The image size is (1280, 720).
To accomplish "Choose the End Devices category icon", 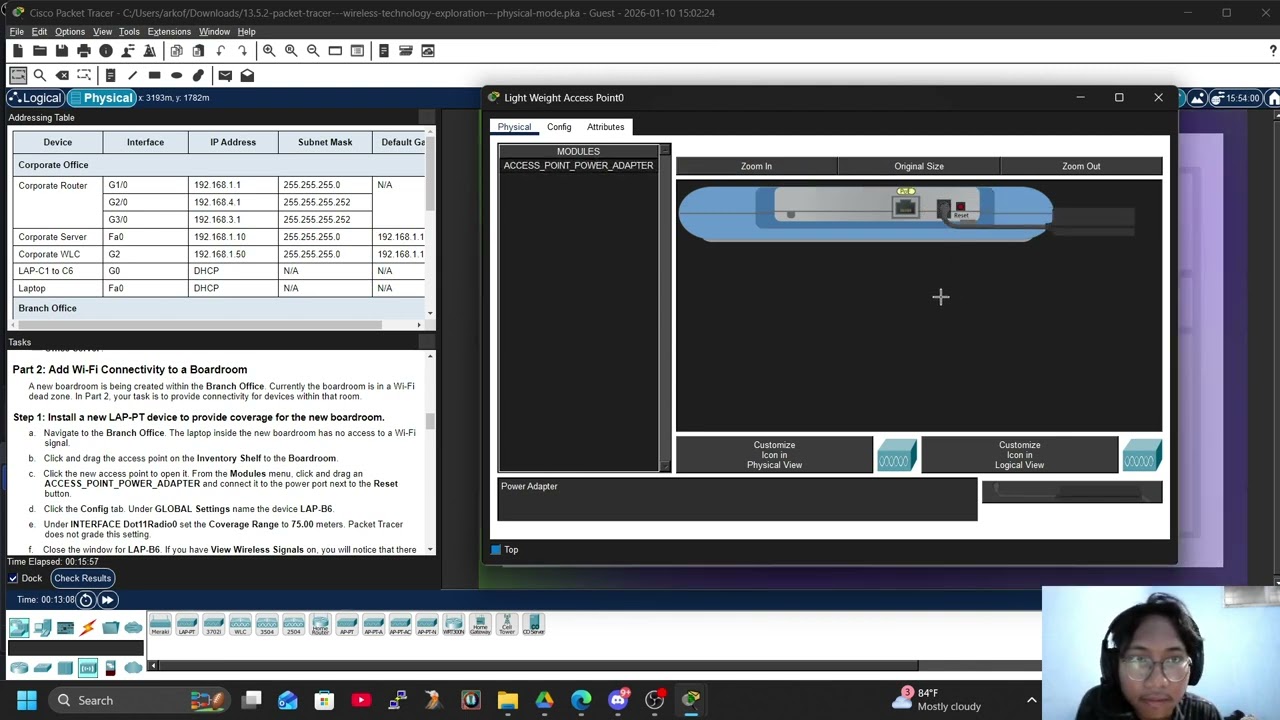I will (42, 627).
